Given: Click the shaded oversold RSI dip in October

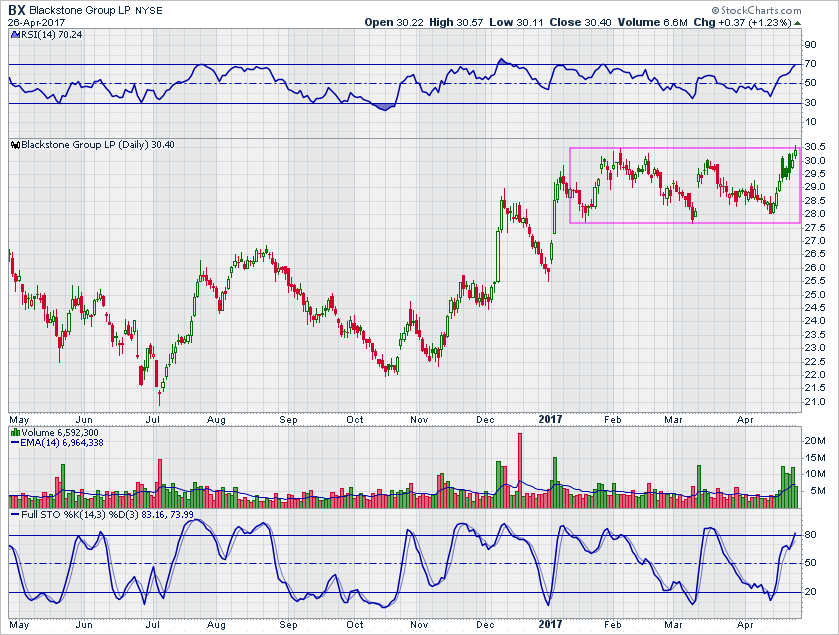Looking at the screenshot, I should [x=384, y=106].
